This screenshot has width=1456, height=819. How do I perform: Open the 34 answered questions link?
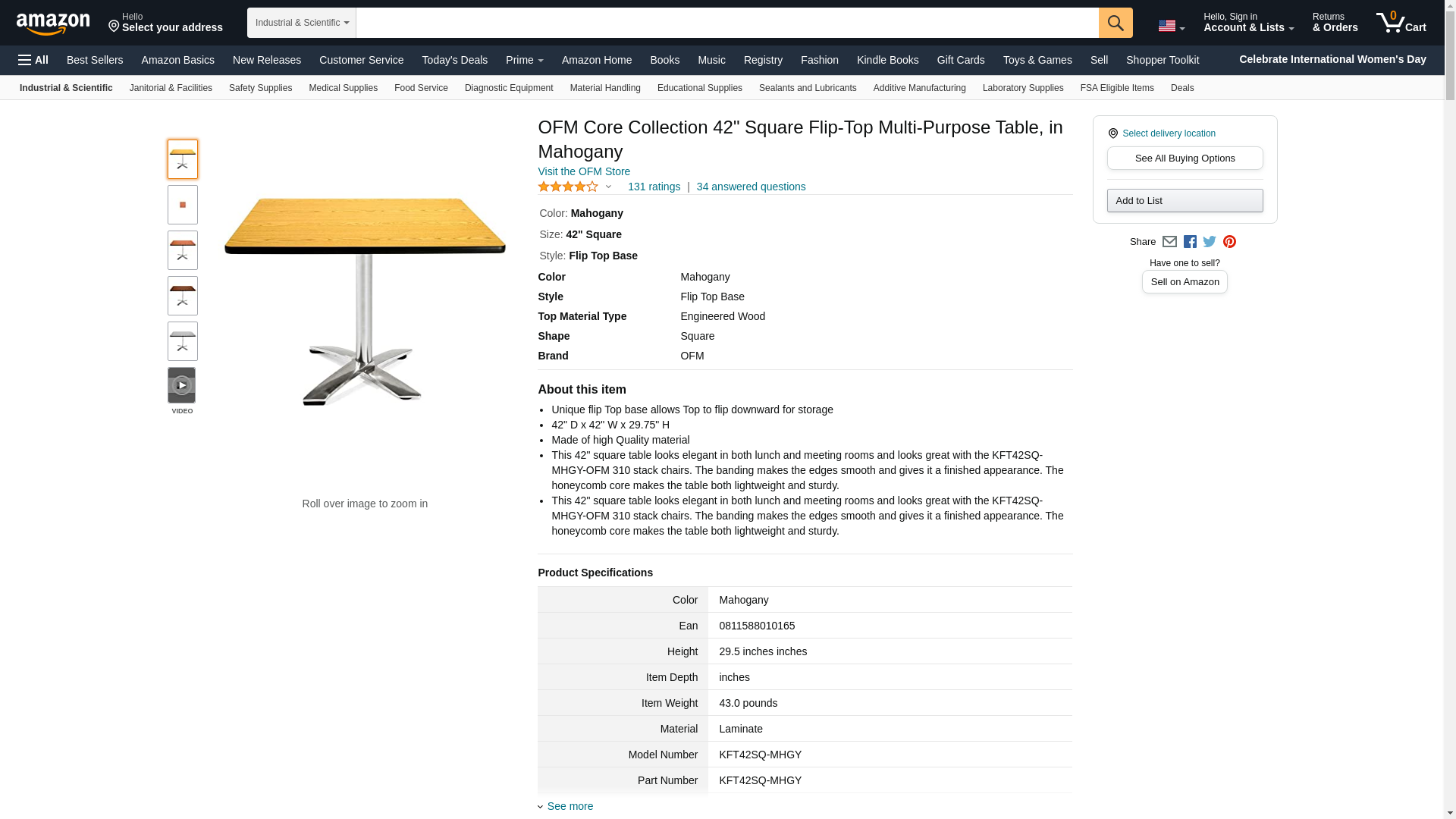pyautogui.click(x=751, y=187)
